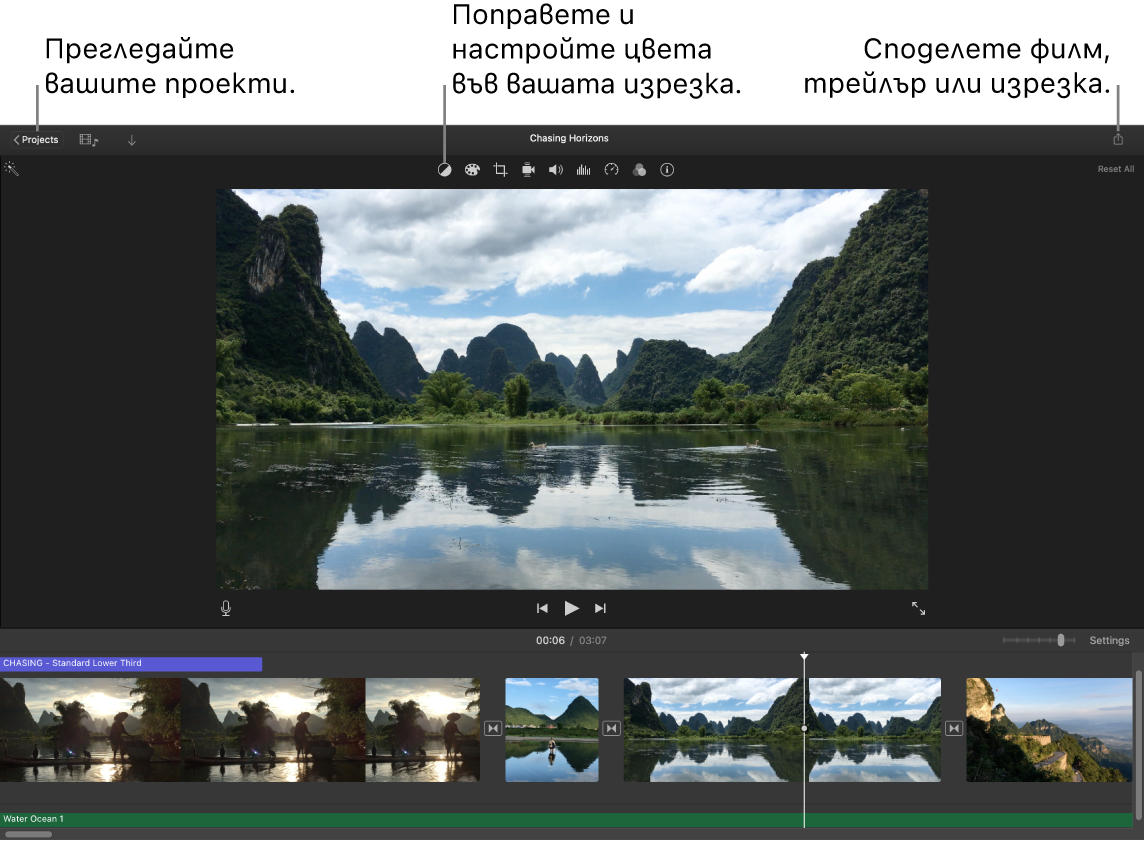Image resolution: width=1144 pixels, height=841 pixels.
Task: Toggle the voiceover microphone recording
Action: (x=225, y=607)
